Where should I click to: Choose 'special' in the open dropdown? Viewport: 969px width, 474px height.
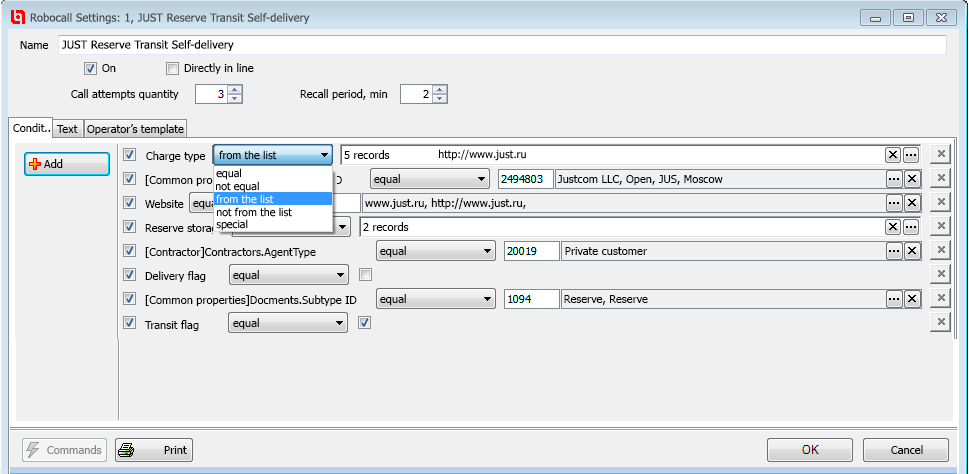[232, 224]
